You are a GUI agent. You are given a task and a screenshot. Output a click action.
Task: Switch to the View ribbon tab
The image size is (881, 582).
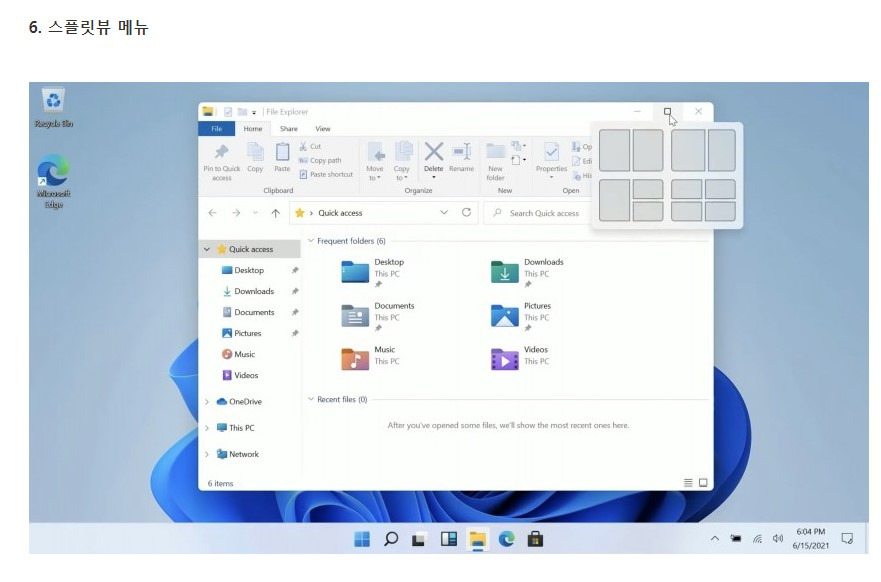(x=323, y=129)
